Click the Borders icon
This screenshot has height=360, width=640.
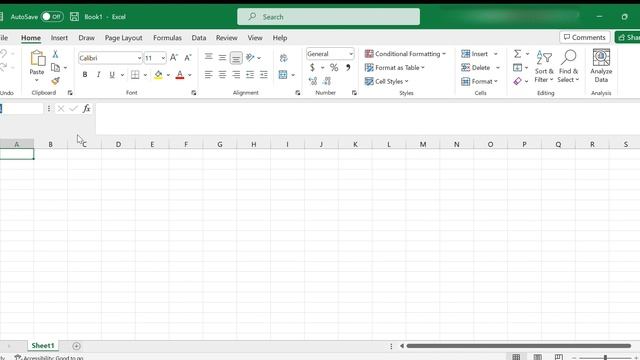[135, 75]
